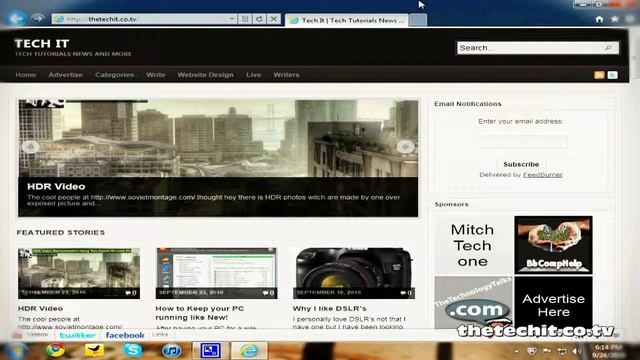
Task: Open the HDR Video slider headline
Action: click(56, 187)
